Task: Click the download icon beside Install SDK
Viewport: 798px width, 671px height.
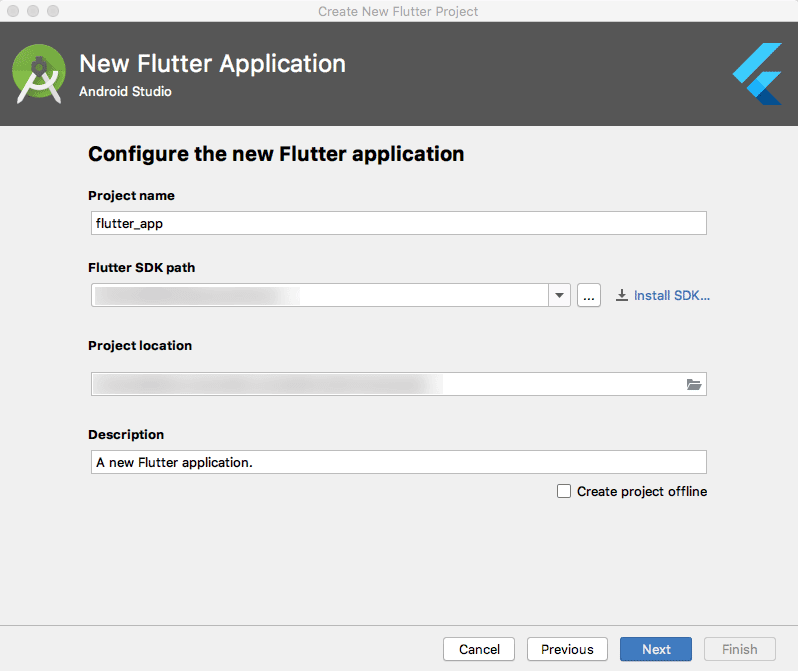Action: click(622, 295)
